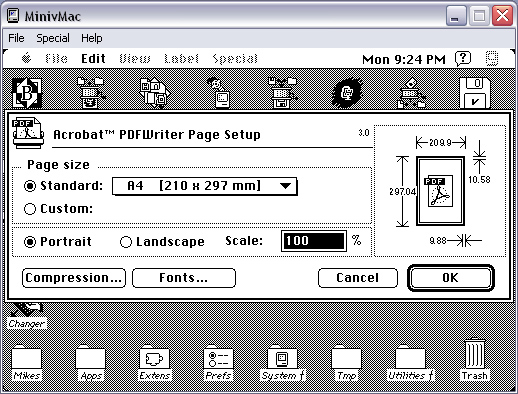Image resolution: width=518 pixels, height=394 pixels.
Task: Open the MinivMac File menu
Action: pyautogui.click(x=16, y=38)
